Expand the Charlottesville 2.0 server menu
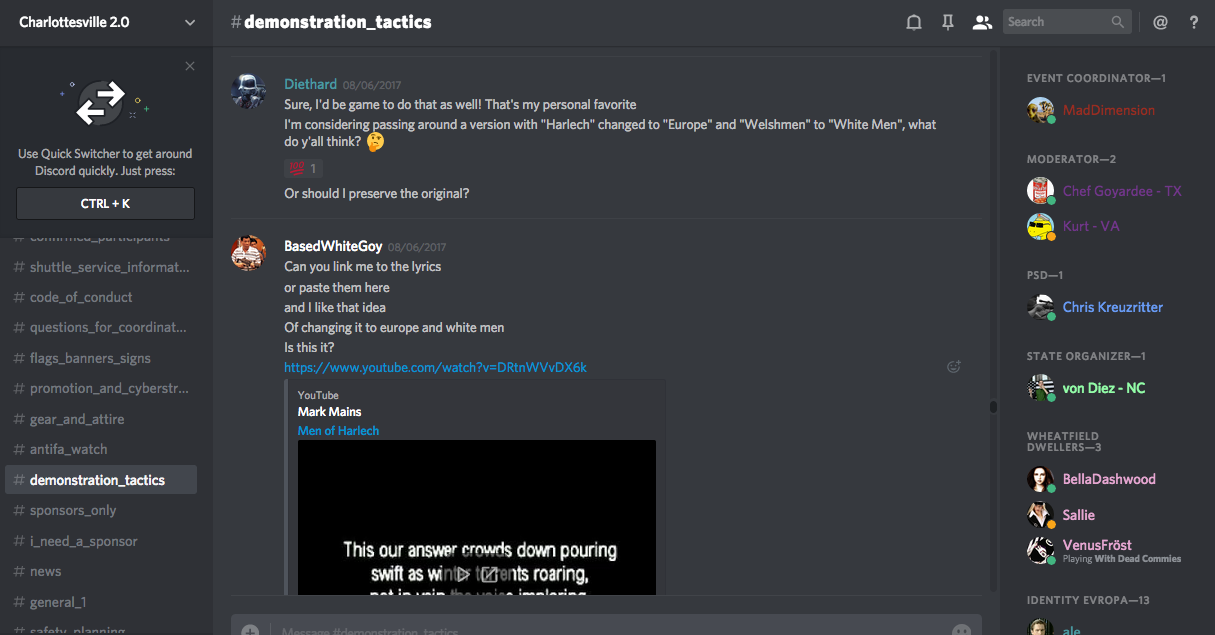 click(x=190, y=22)
